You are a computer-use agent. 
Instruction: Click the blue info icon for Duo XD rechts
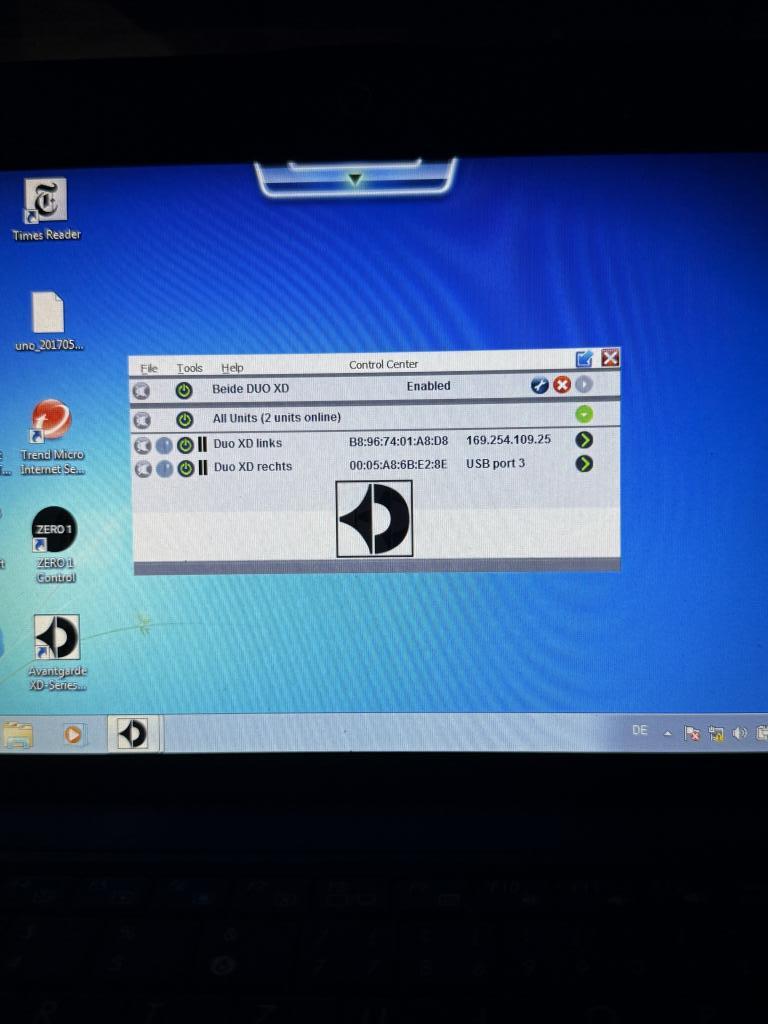[x=164, y=467]
